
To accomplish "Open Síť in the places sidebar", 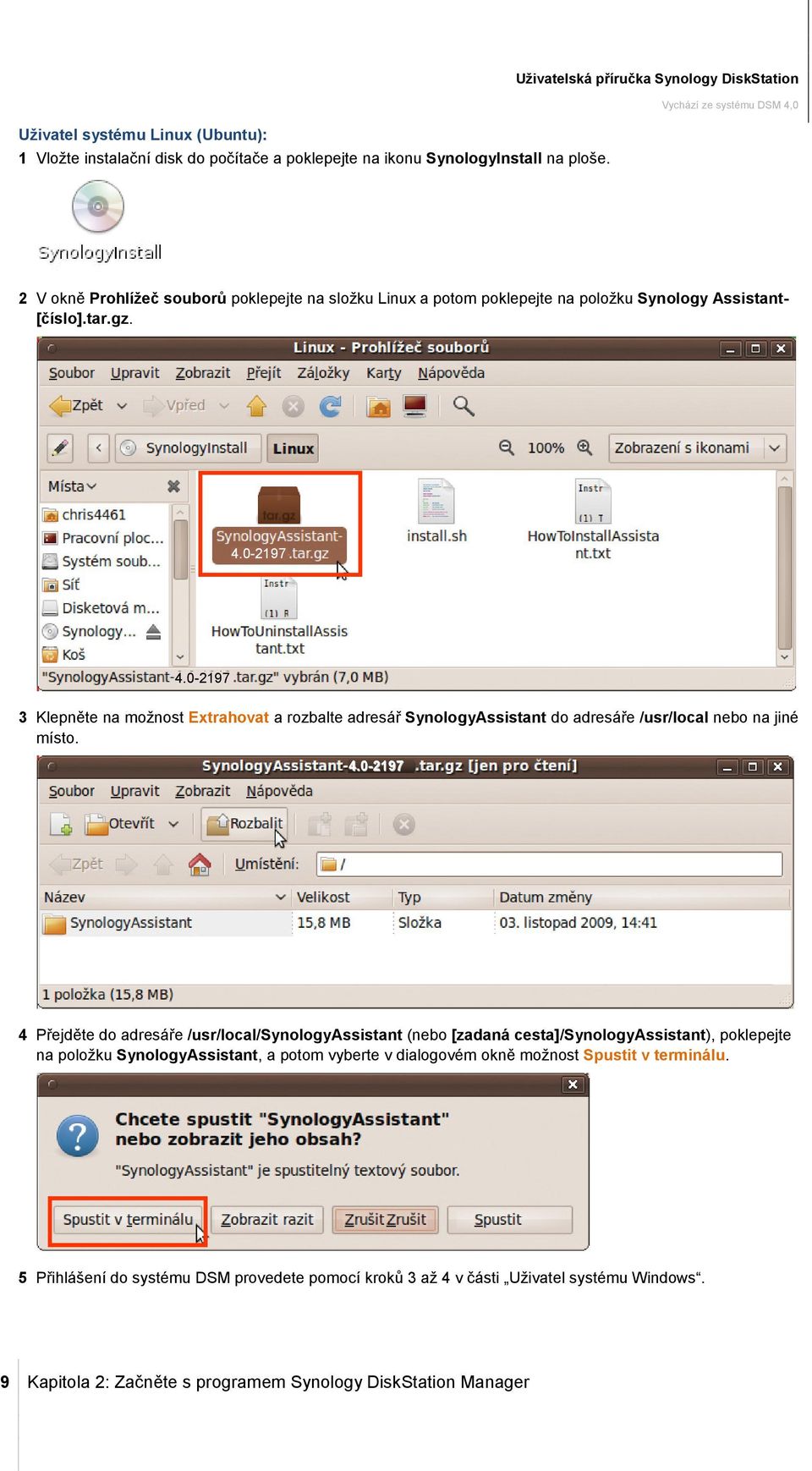I will [61, 585].
